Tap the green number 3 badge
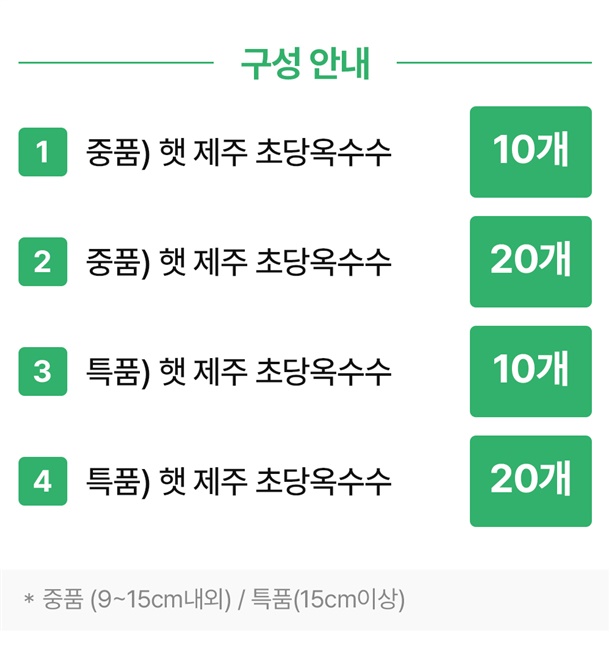 (x=43, y=371)
